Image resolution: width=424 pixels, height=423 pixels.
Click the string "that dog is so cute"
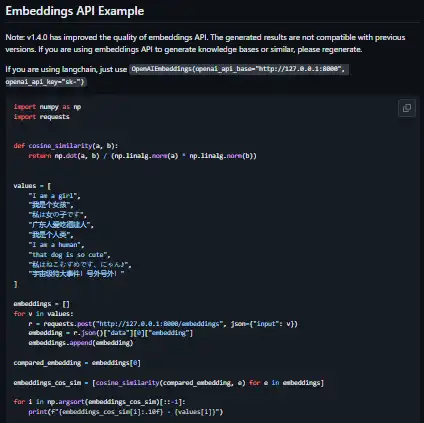69,255
